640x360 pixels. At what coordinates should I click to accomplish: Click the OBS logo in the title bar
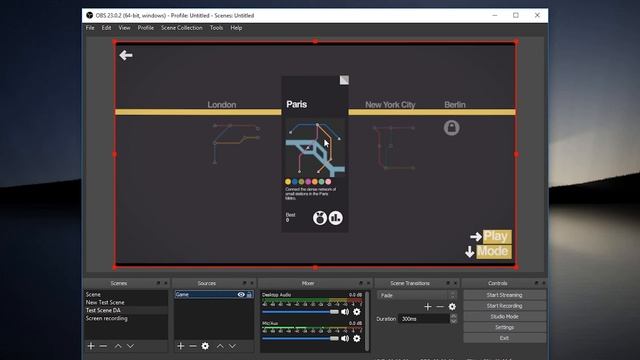click(x=89, y=16)
